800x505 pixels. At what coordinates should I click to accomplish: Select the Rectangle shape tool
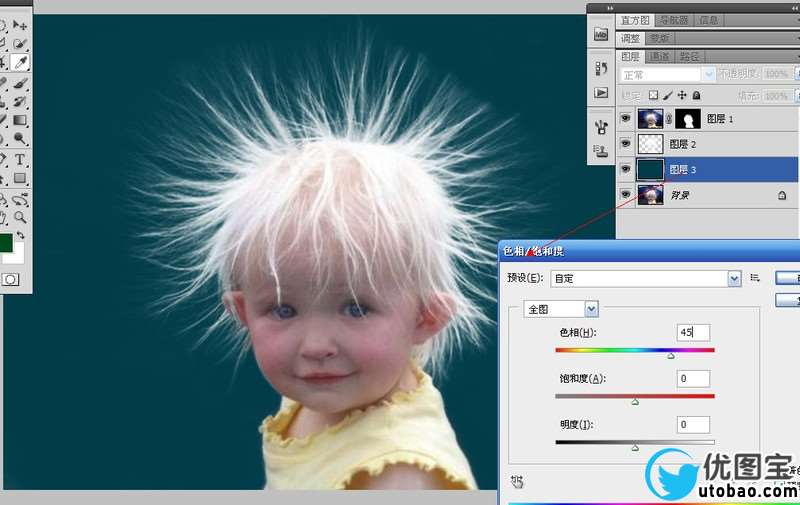[x=20, y=178]
